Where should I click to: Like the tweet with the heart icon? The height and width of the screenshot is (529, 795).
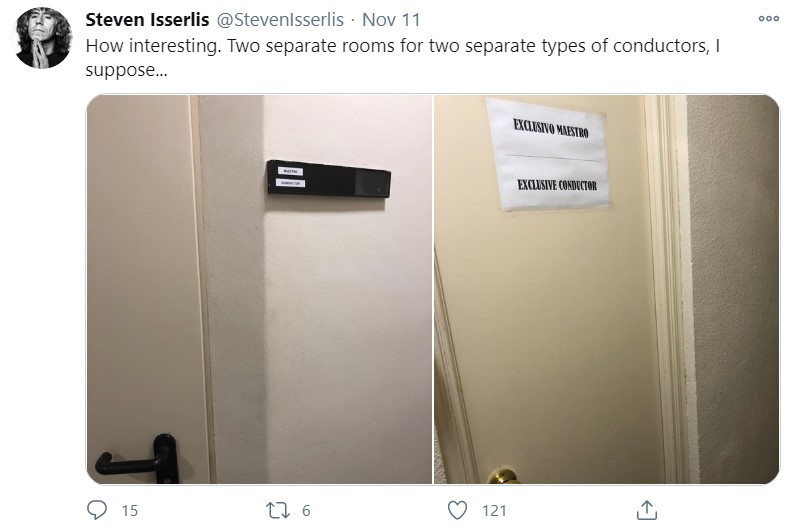pyautogui.click(x=457, y=510)
